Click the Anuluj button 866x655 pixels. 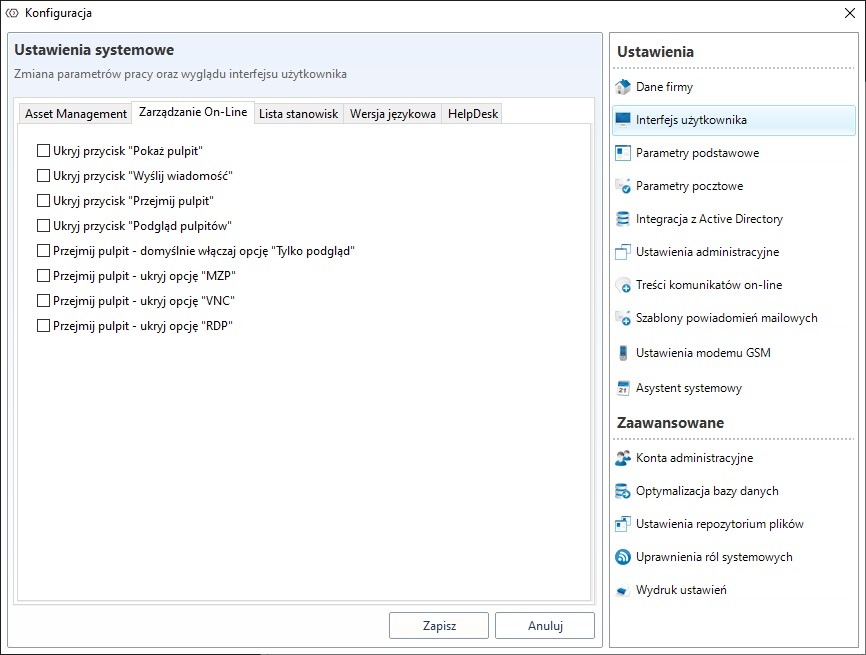pos(545,626)
